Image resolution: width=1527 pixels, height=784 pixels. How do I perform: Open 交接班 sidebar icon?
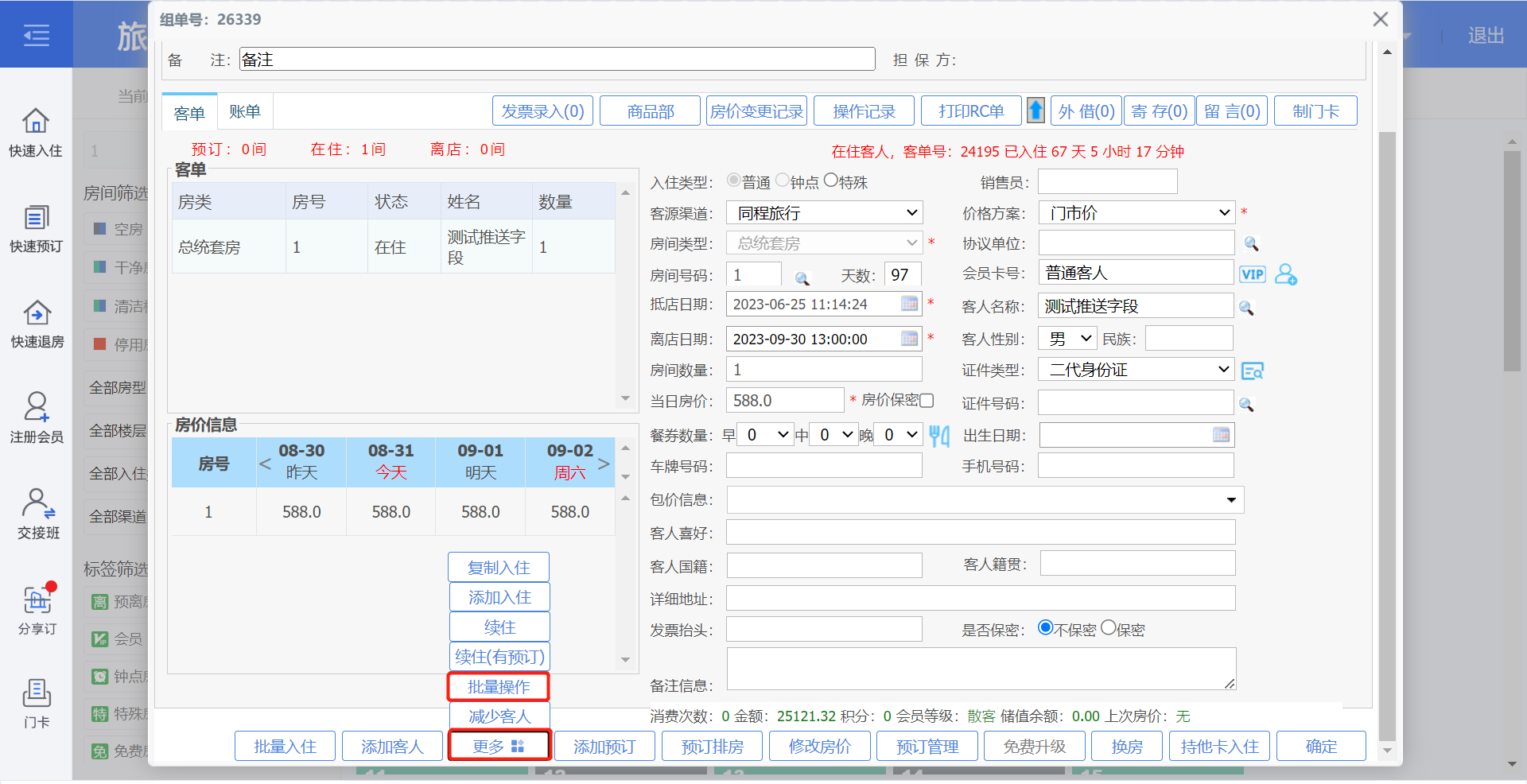click(x=37, y=503)
